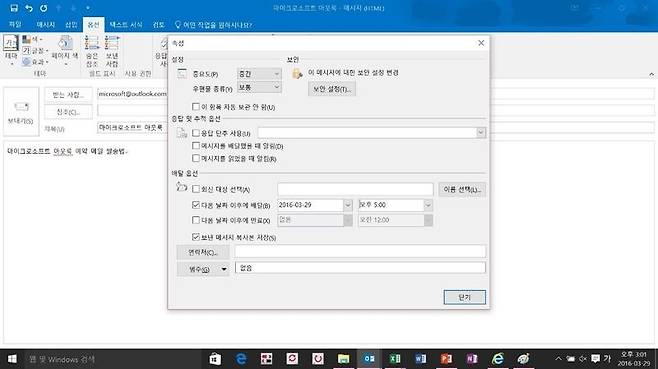
Task: Switch to the Insert (삽입) tab
Action: point(71,25)
